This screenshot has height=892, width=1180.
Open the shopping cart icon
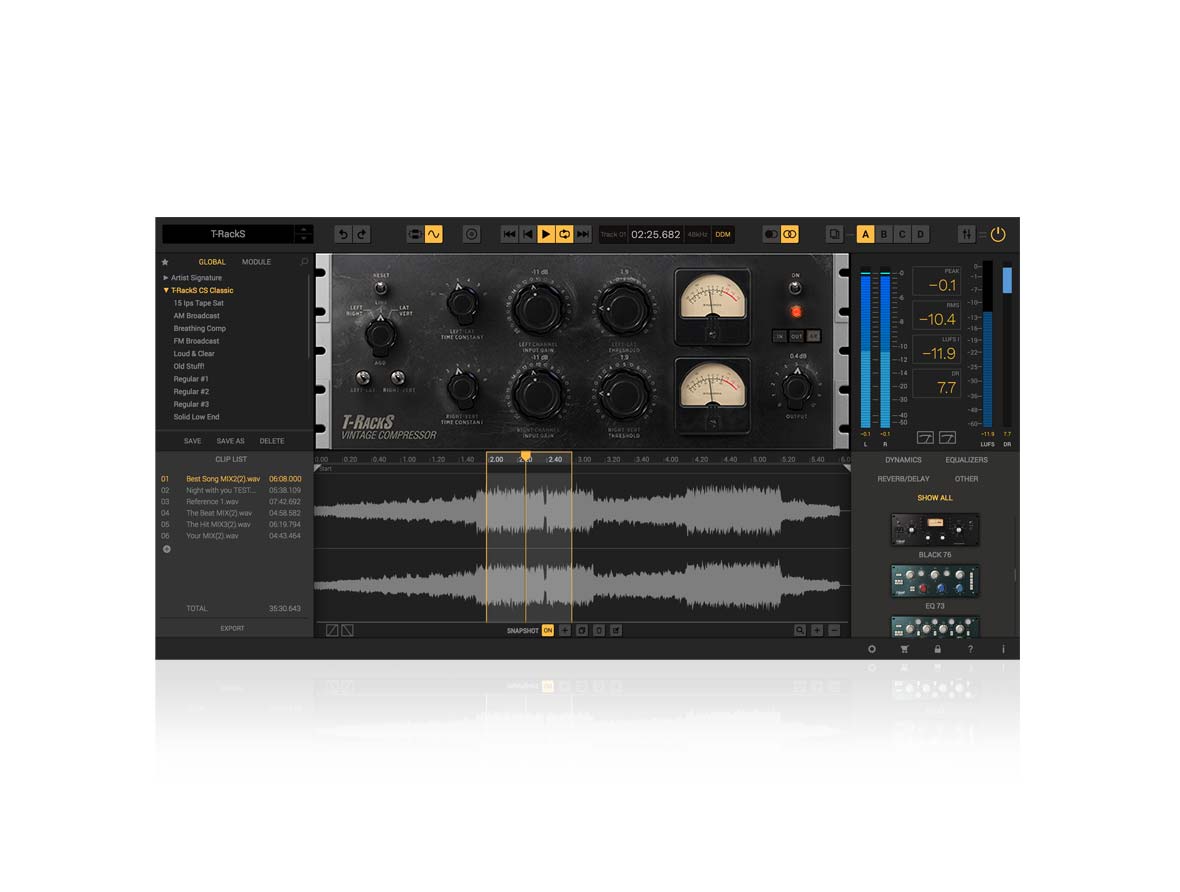[905, 650]
